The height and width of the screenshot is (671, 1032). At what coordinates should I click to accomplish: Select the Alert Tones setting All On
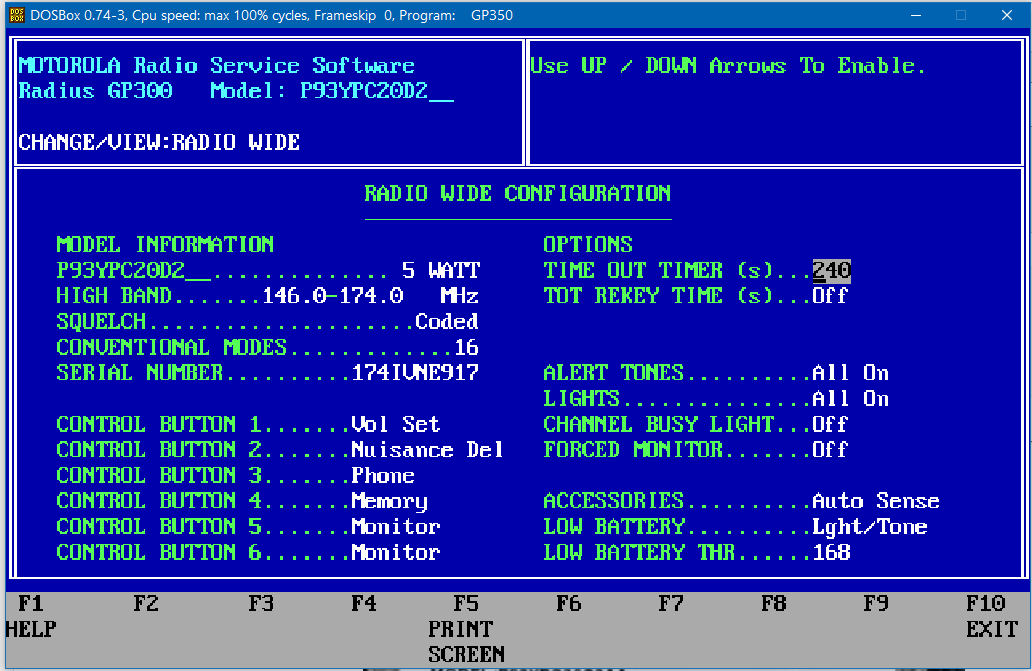[x=850, y=373]
